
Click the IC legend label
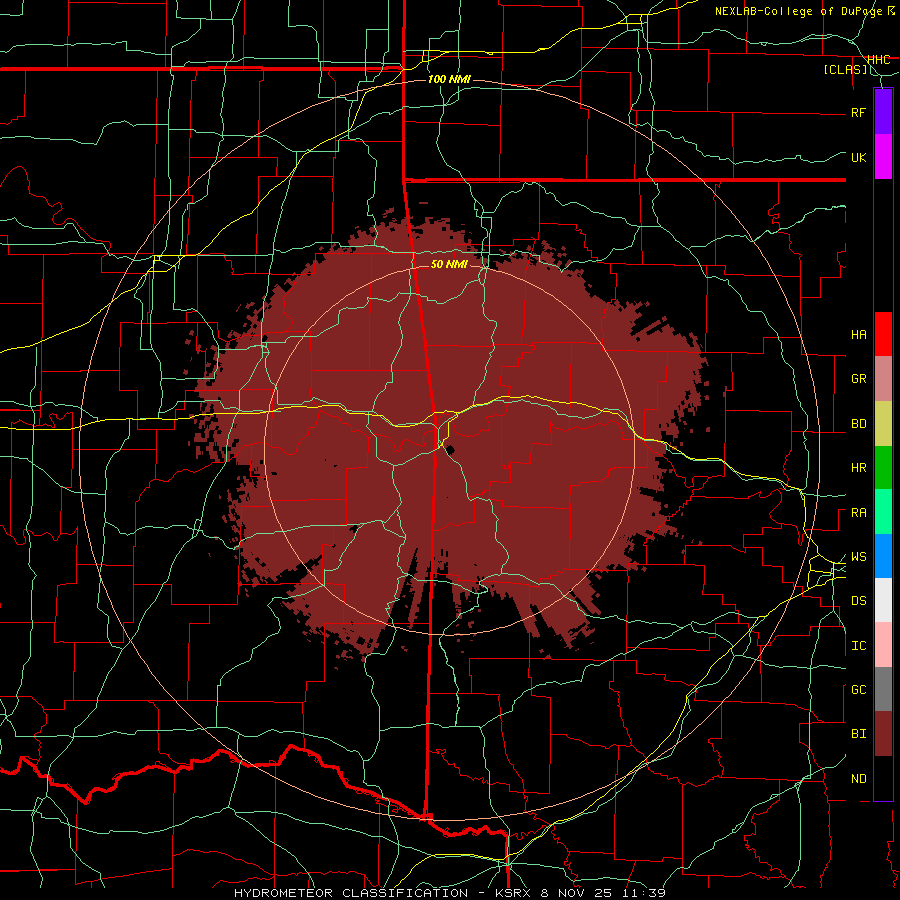click(x=858, y=646)
